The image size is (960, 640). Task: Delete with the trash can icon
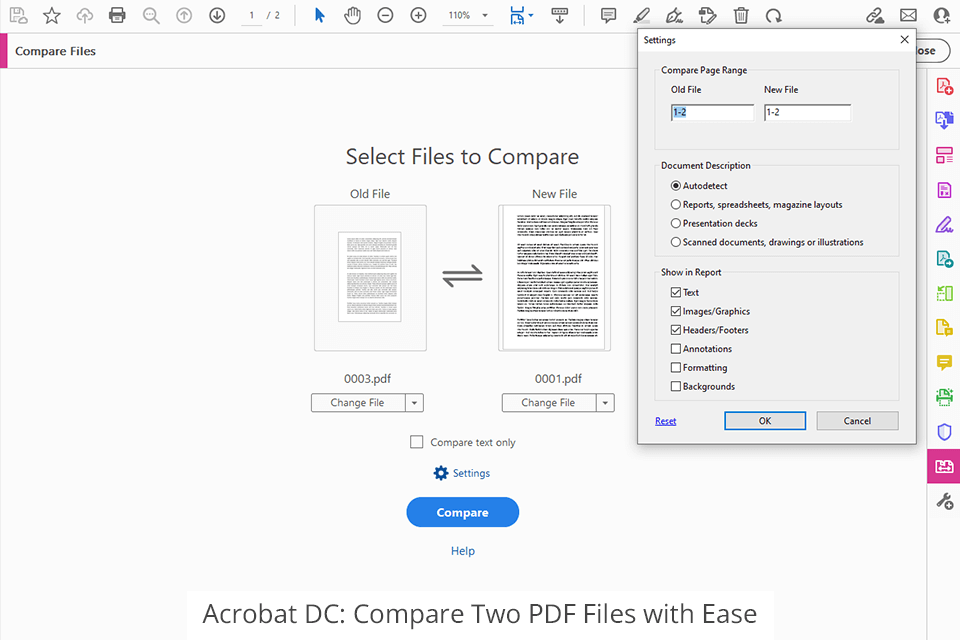click(741, 15)
